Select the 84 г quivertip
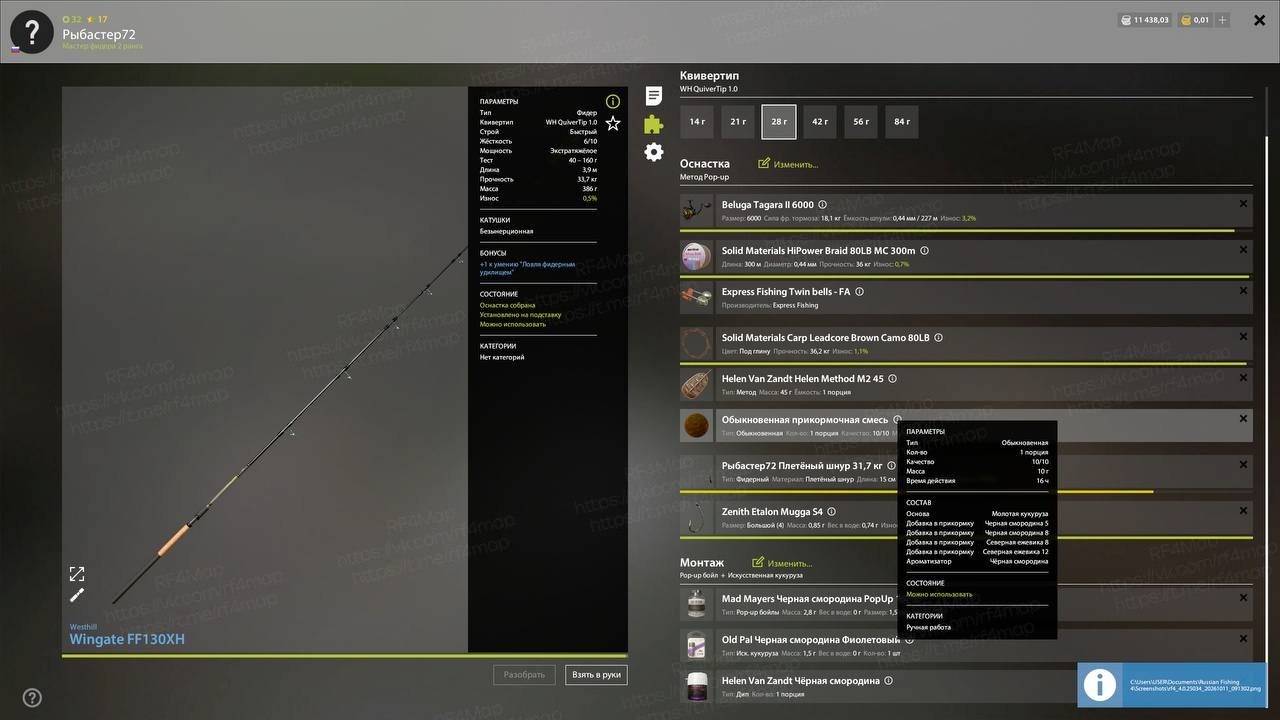This screenshot has width=1280, height=720. (902, 122)
